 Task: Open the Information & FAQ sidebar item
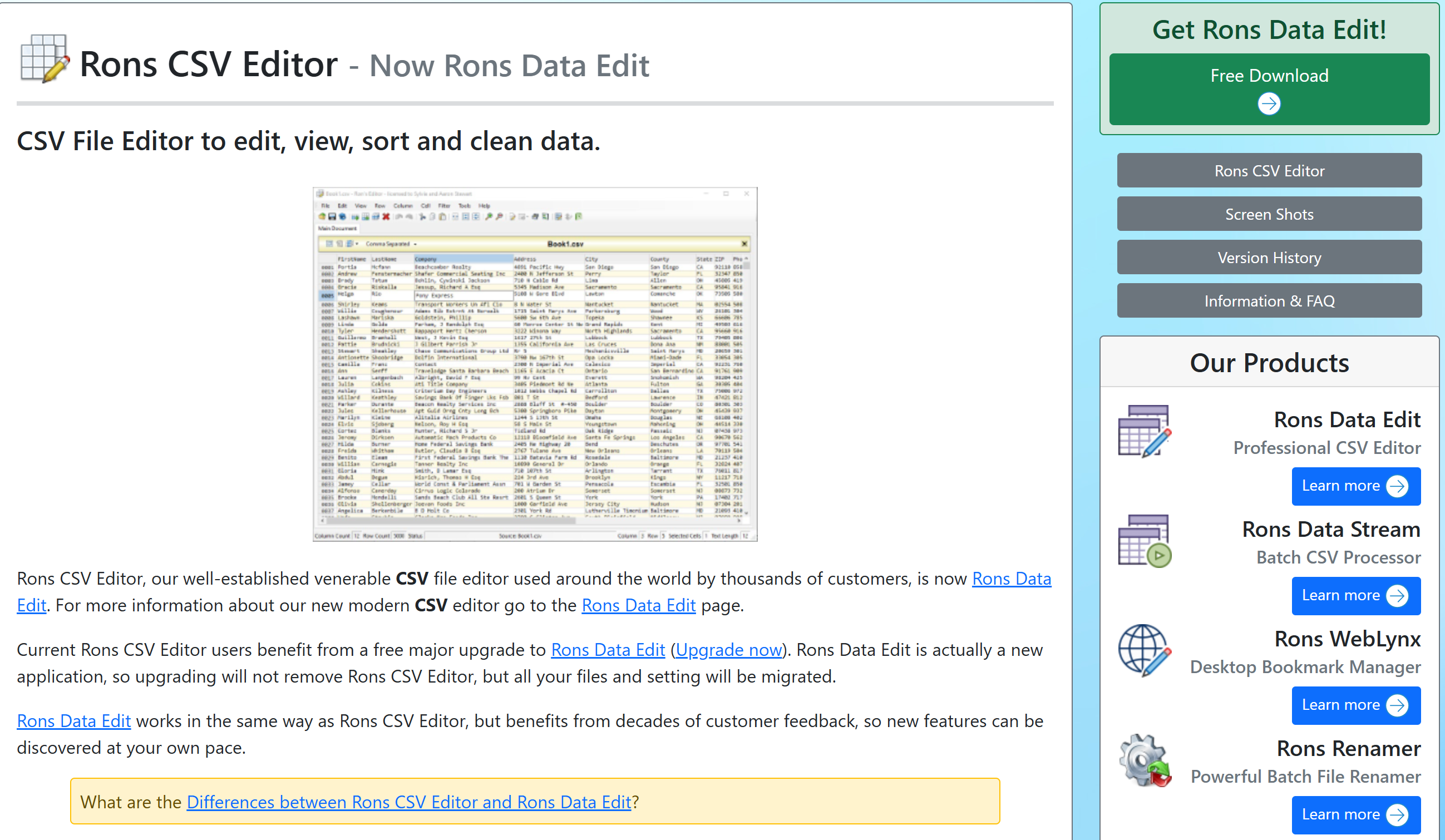(x=1269, y=300)
